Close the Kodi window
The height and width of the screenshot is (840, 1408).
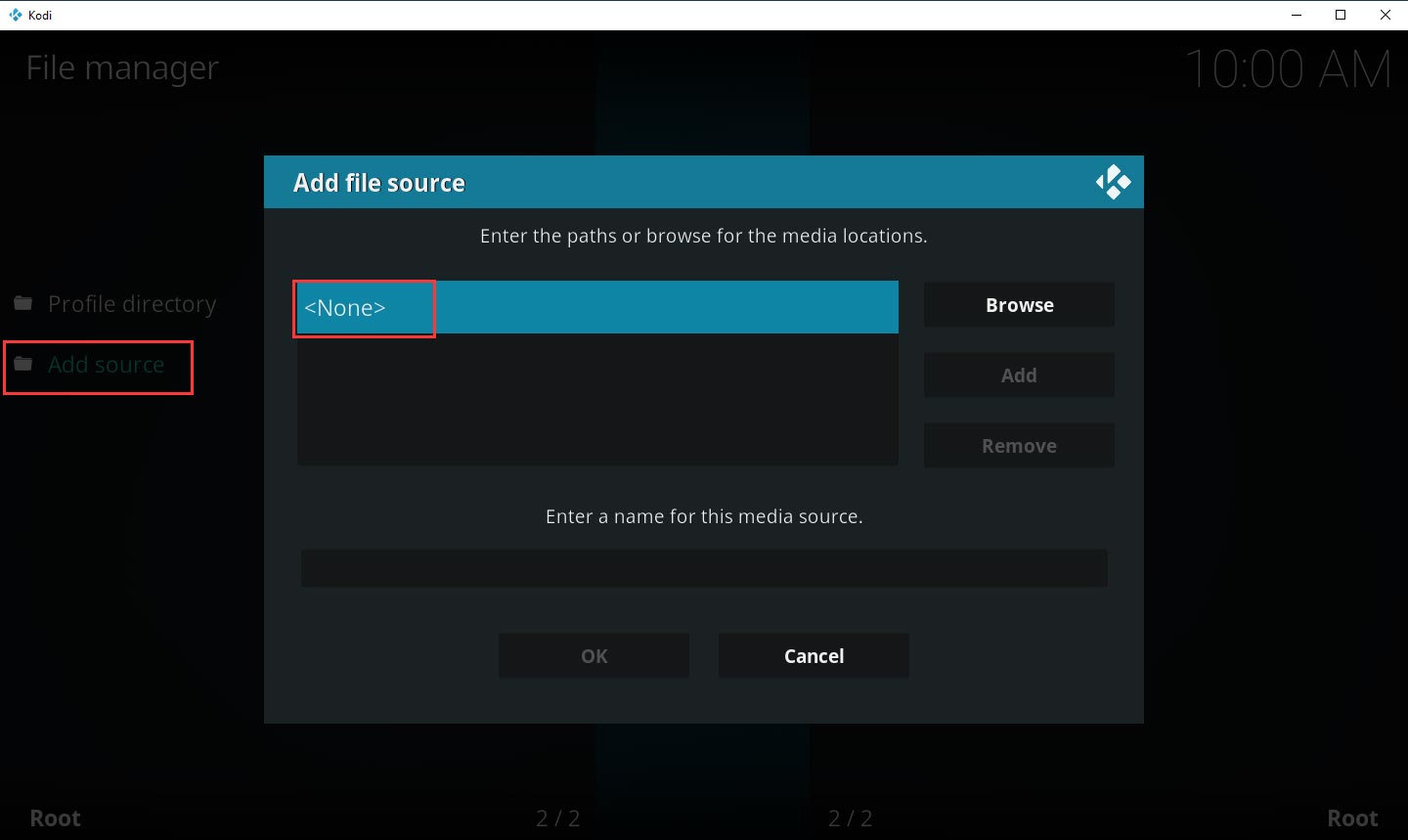[1386, 15]
